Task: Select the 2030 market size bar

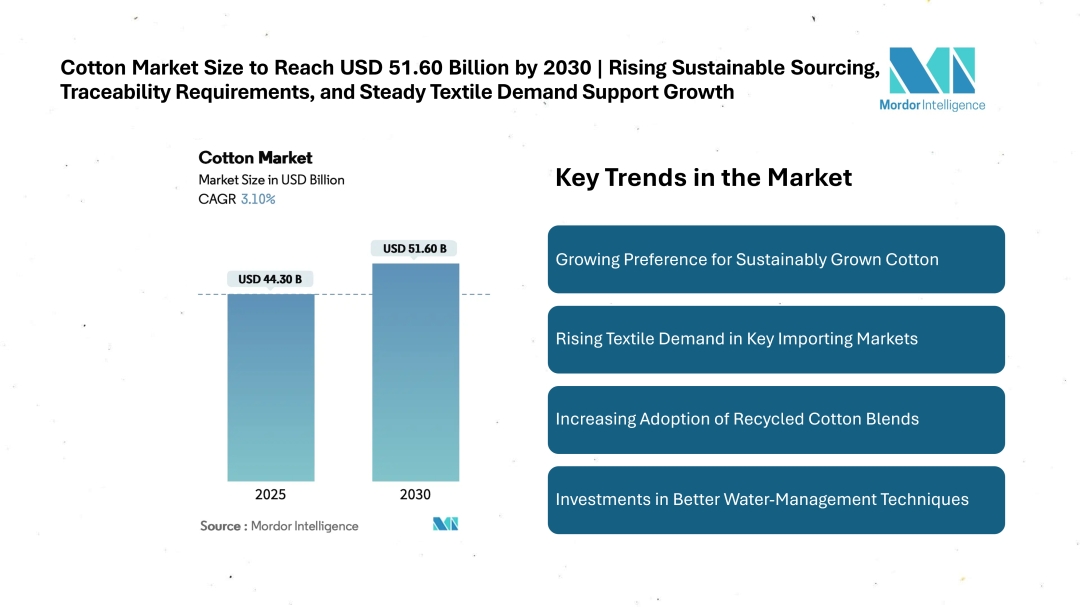Action: point(415,370)
